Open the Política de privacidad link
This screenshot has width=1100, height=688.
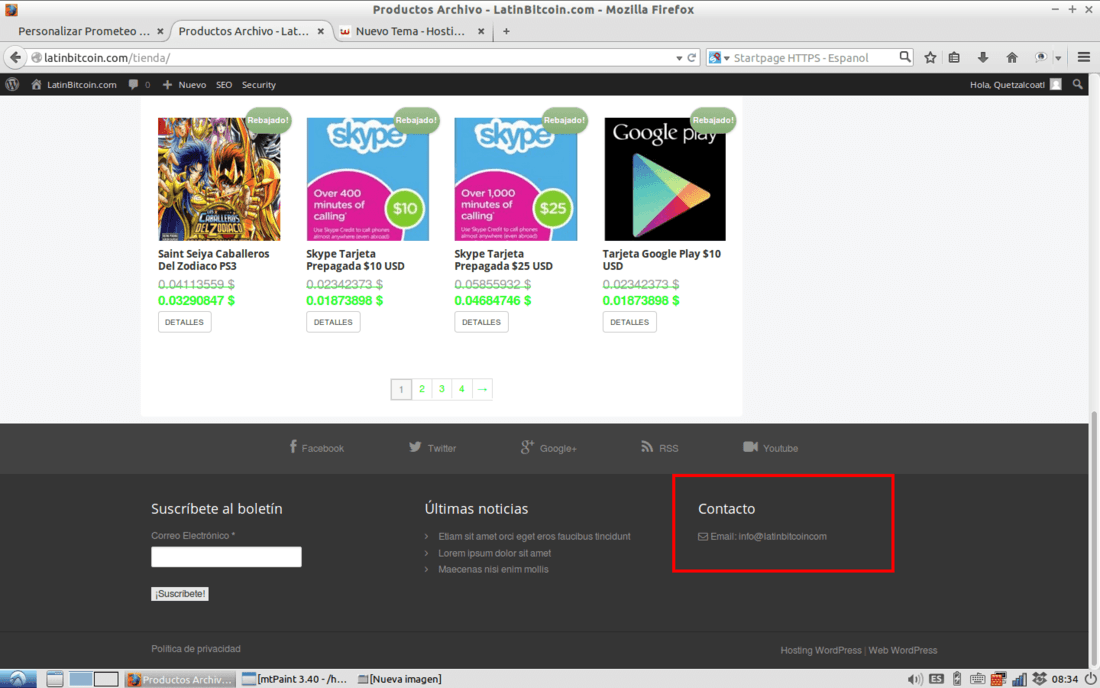click(x=196, y=649)
